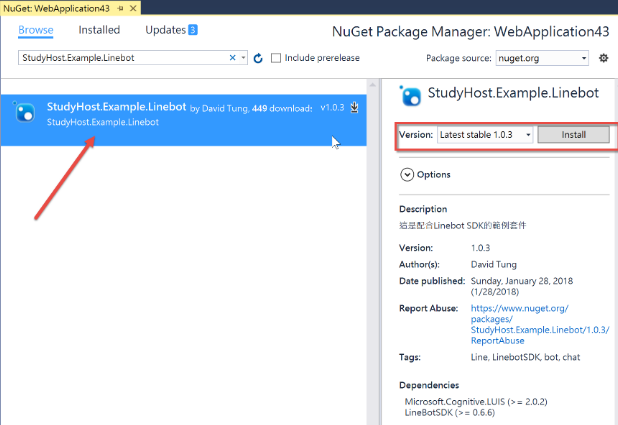Pin the NuGet document tab

[121, 8]
